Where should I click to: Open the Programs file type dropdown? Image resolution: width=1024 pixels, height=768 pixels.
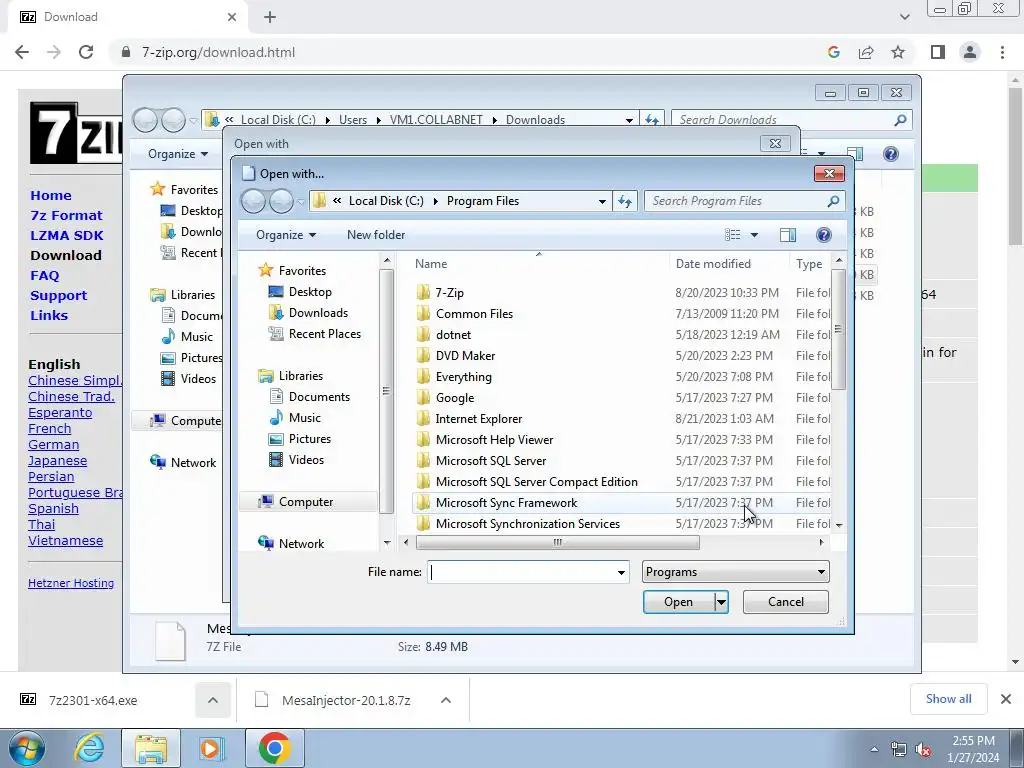pyautogui.click(x=735, y=572)
